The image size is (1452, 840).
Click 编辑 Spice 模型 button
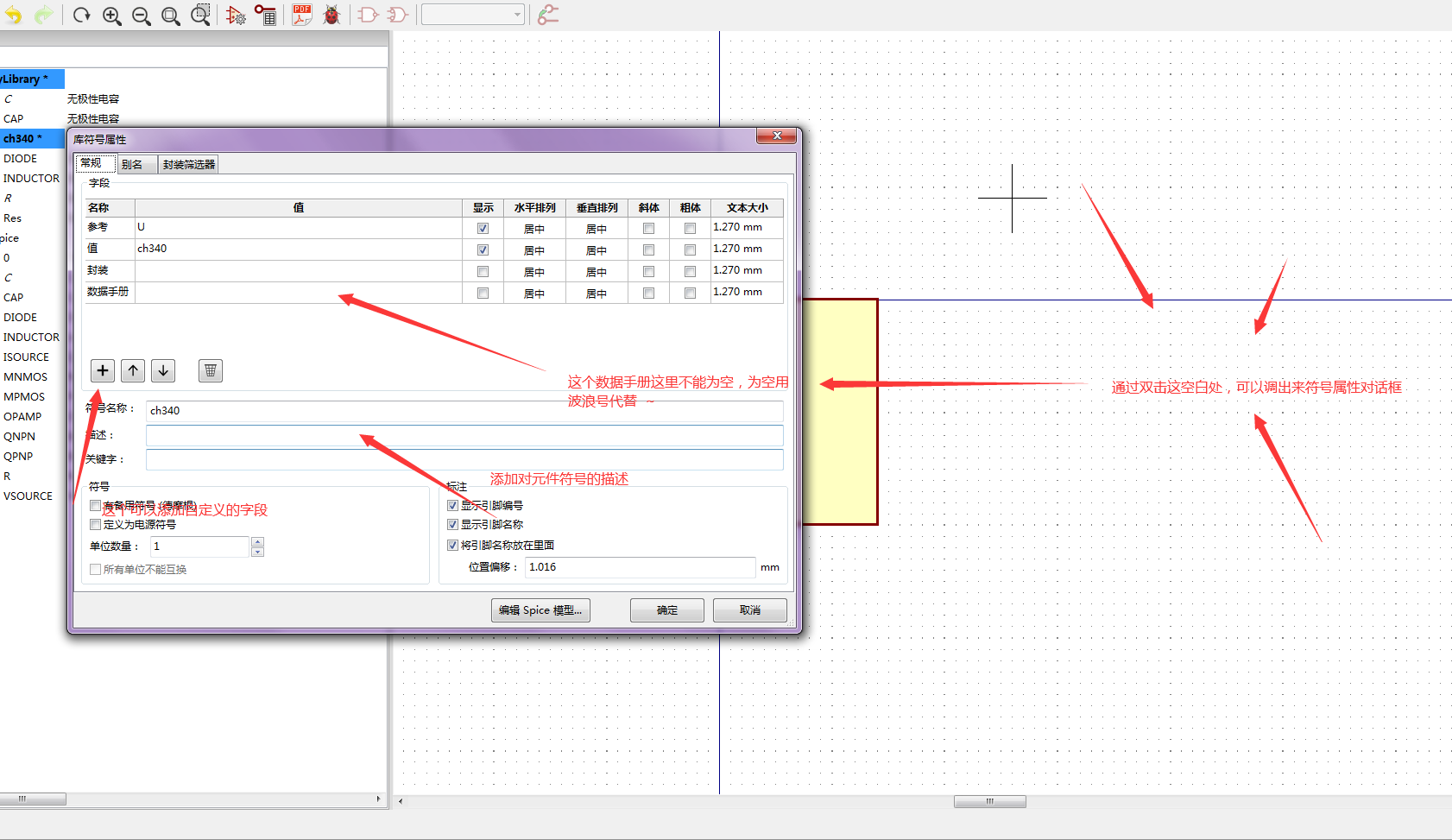tap(540, 610)
